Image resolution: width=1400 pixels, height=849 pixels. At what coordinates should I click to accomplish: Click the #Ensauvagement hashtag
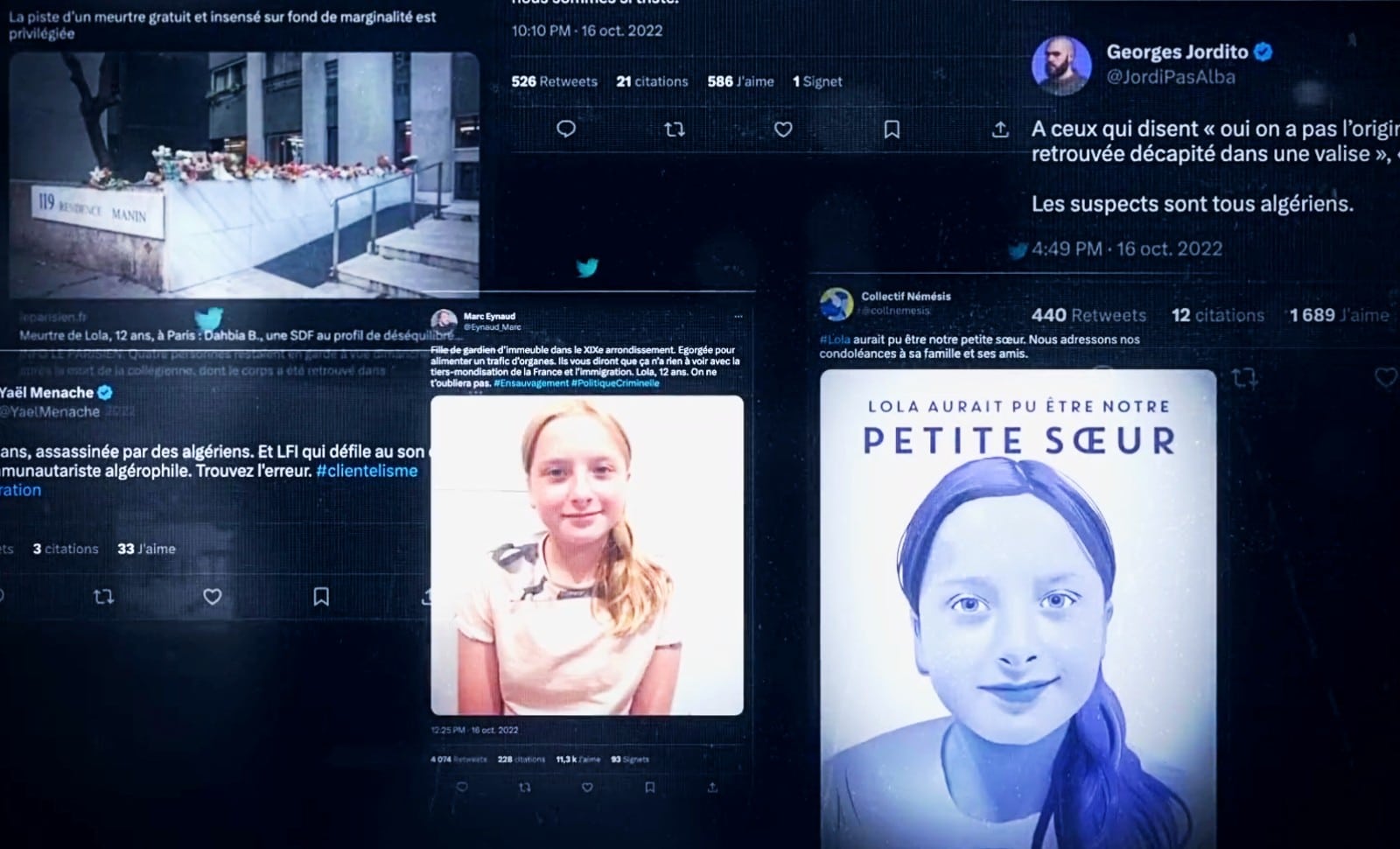coord(531,383)
